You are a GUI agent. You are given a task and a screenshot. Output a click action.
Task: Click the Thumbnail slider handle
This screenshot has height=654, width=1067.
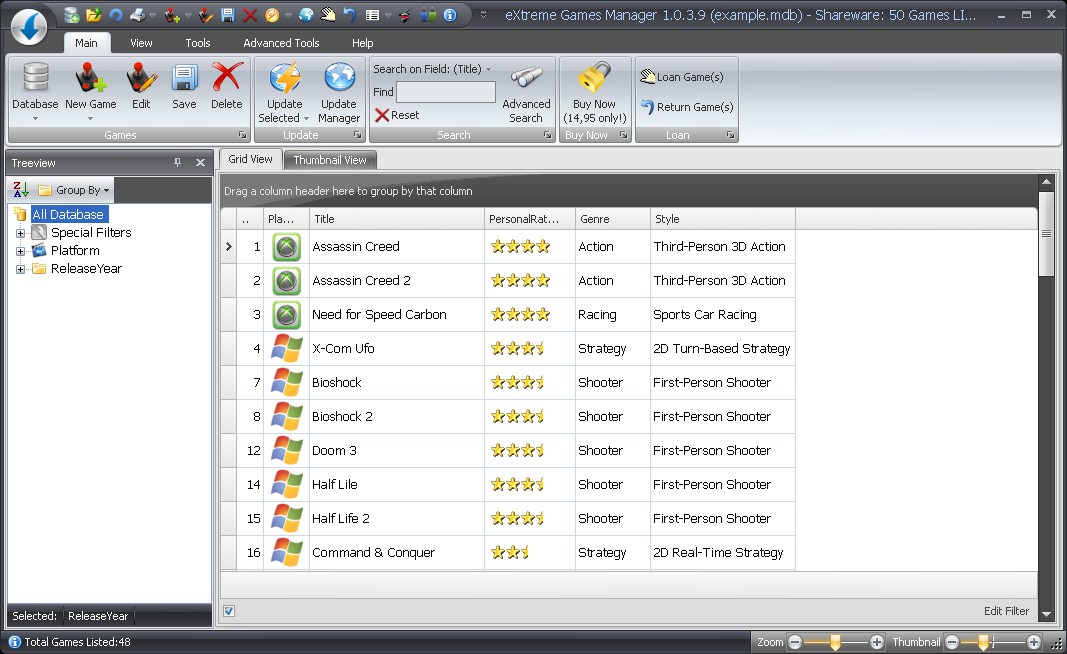point(983,642)
